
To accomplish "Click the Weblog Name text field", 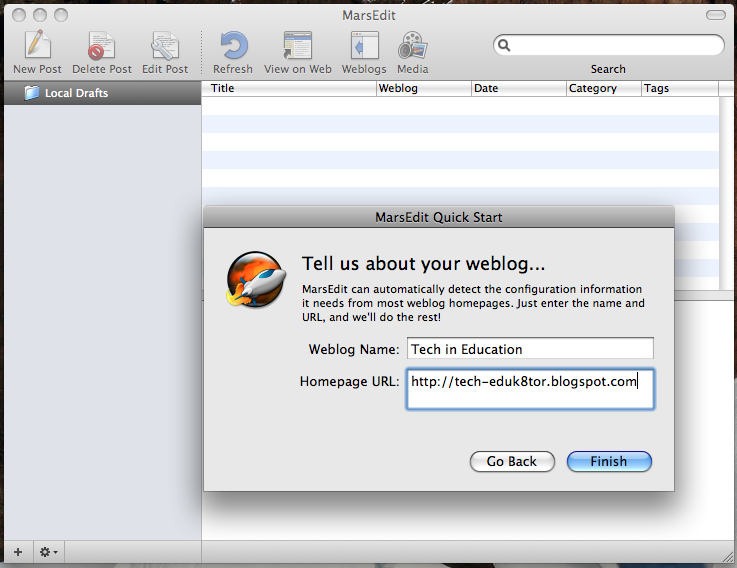I will pos(530,349).
